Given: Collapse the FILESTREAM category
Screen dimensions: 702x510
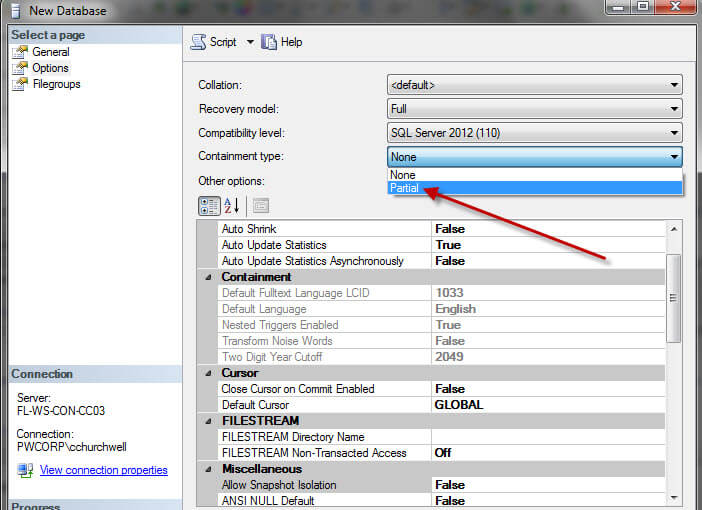Looking at the screenshot, I should [x=208, y=421].
